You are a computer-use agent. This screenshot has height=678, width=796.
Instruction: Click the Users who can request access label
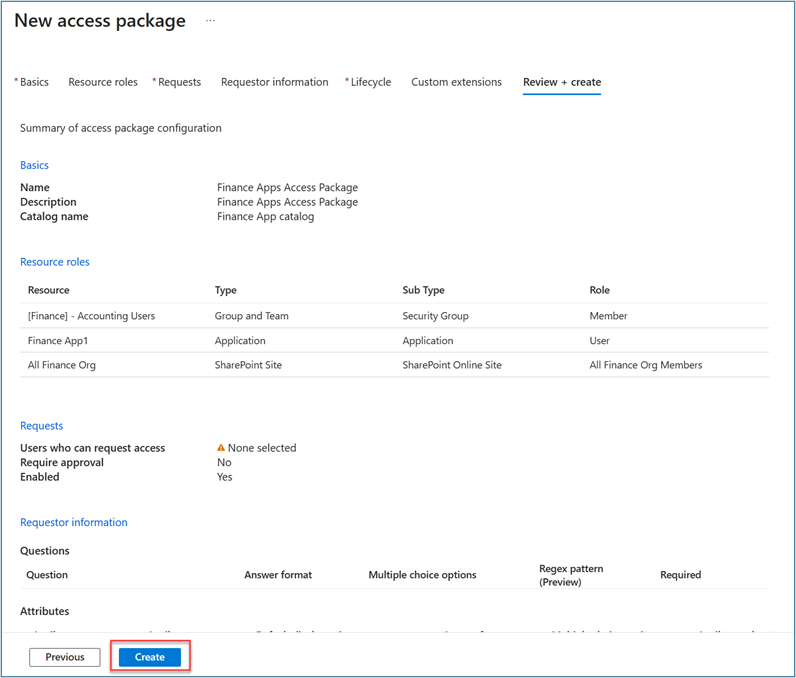point(92,448)
